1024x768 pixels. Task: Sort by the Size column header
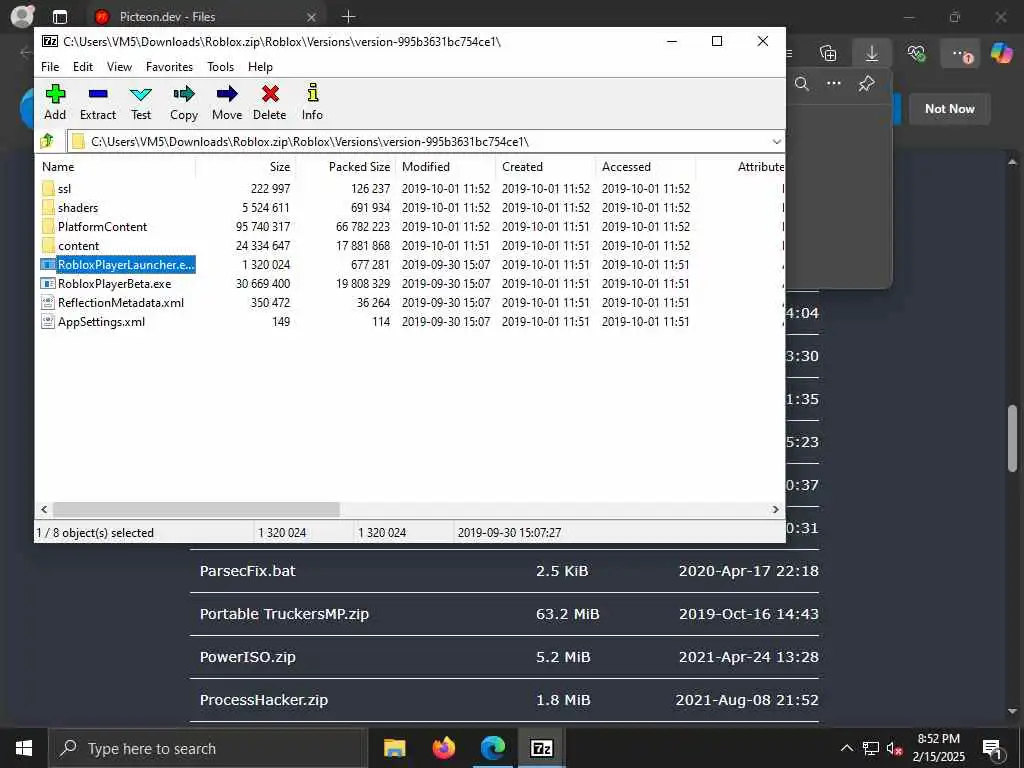pyautogui.click(x=246, y=167)
